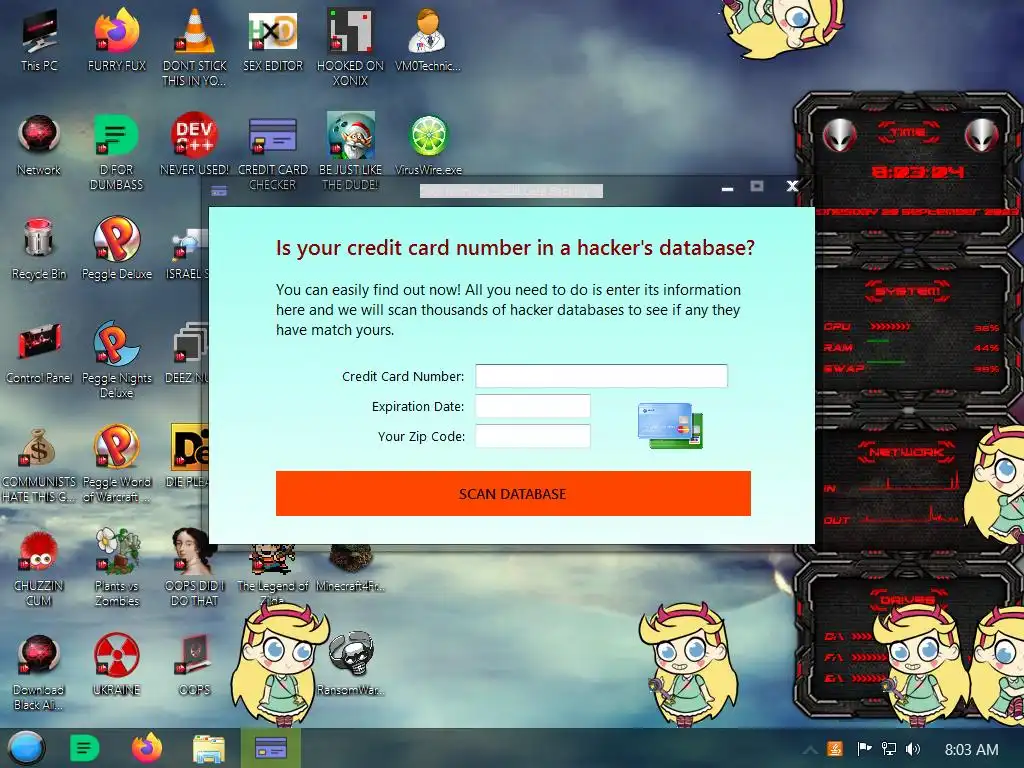Click the dialog window title icon

pyautogui.click(x=219, y=191)
